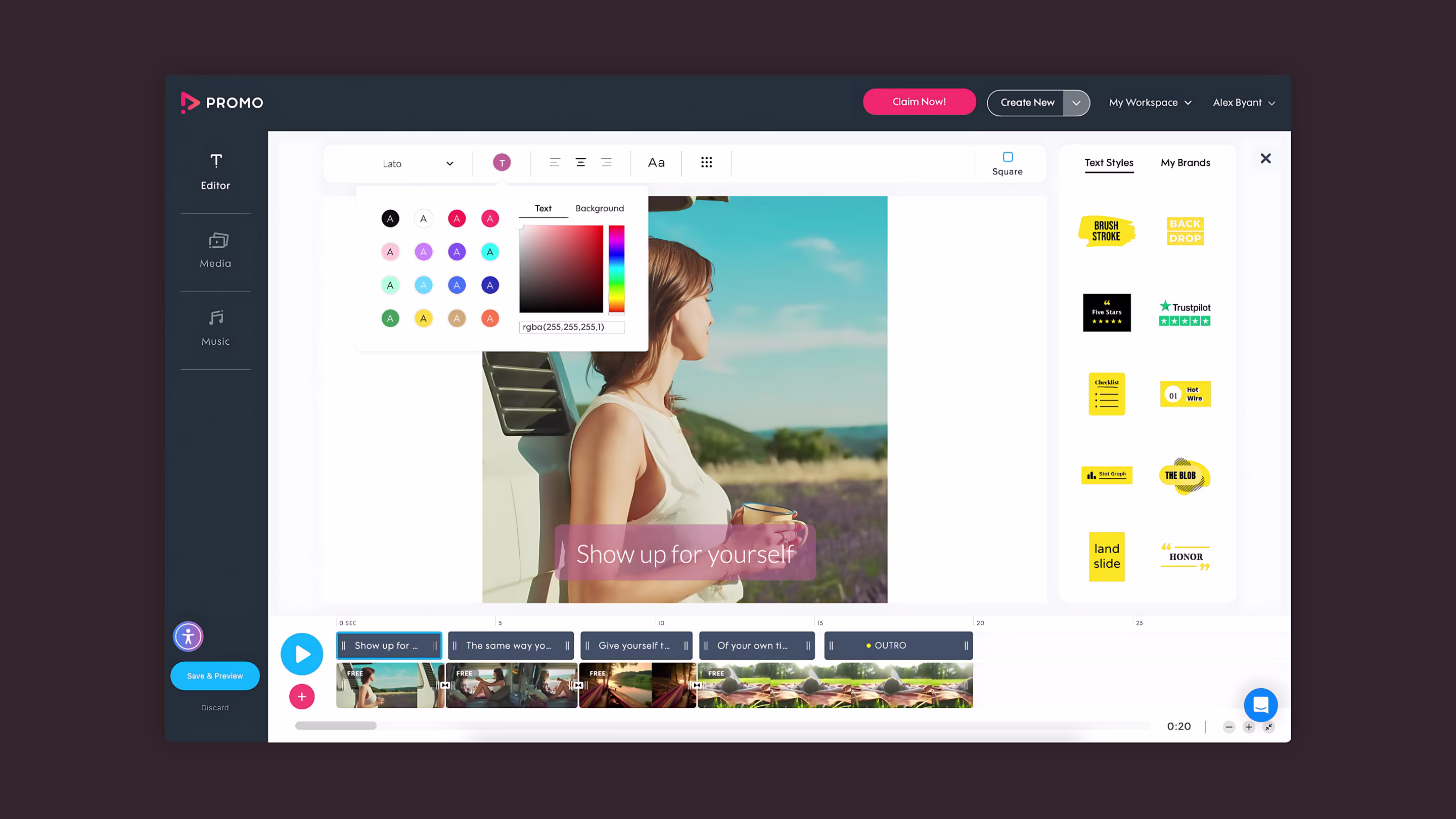Select the hammock sunset video thumbnail

click(x=637, y=686)
